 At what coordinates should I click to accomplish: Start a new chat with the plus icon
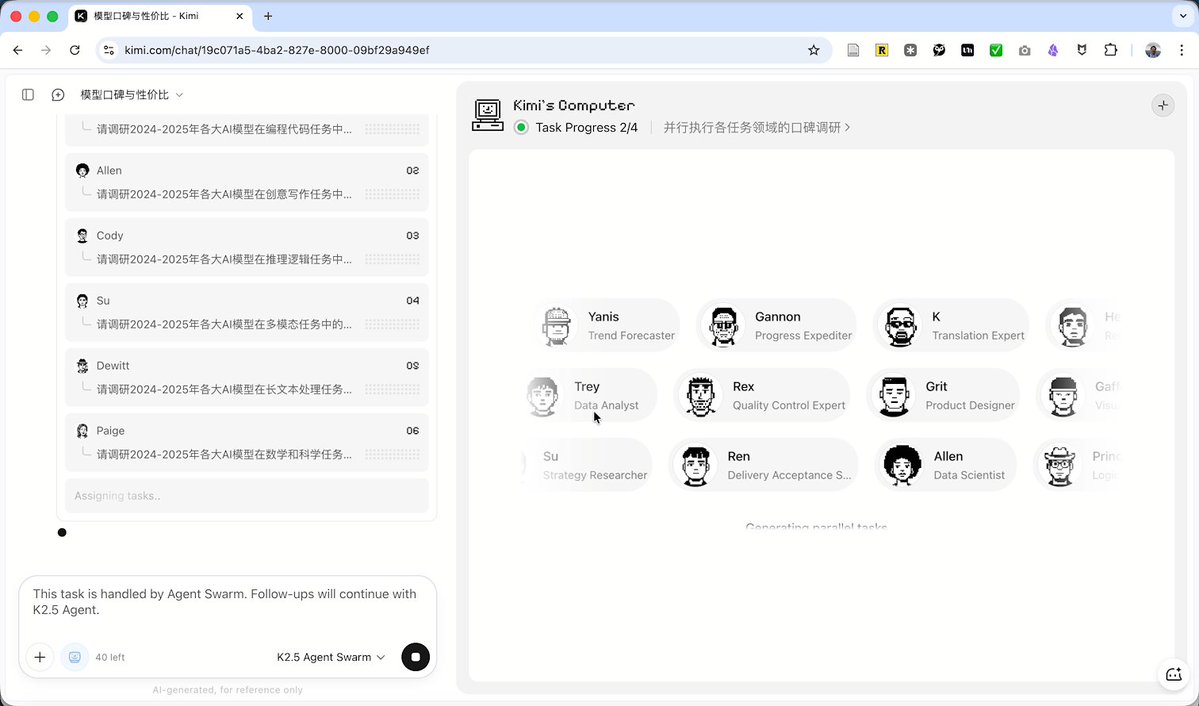57,94
